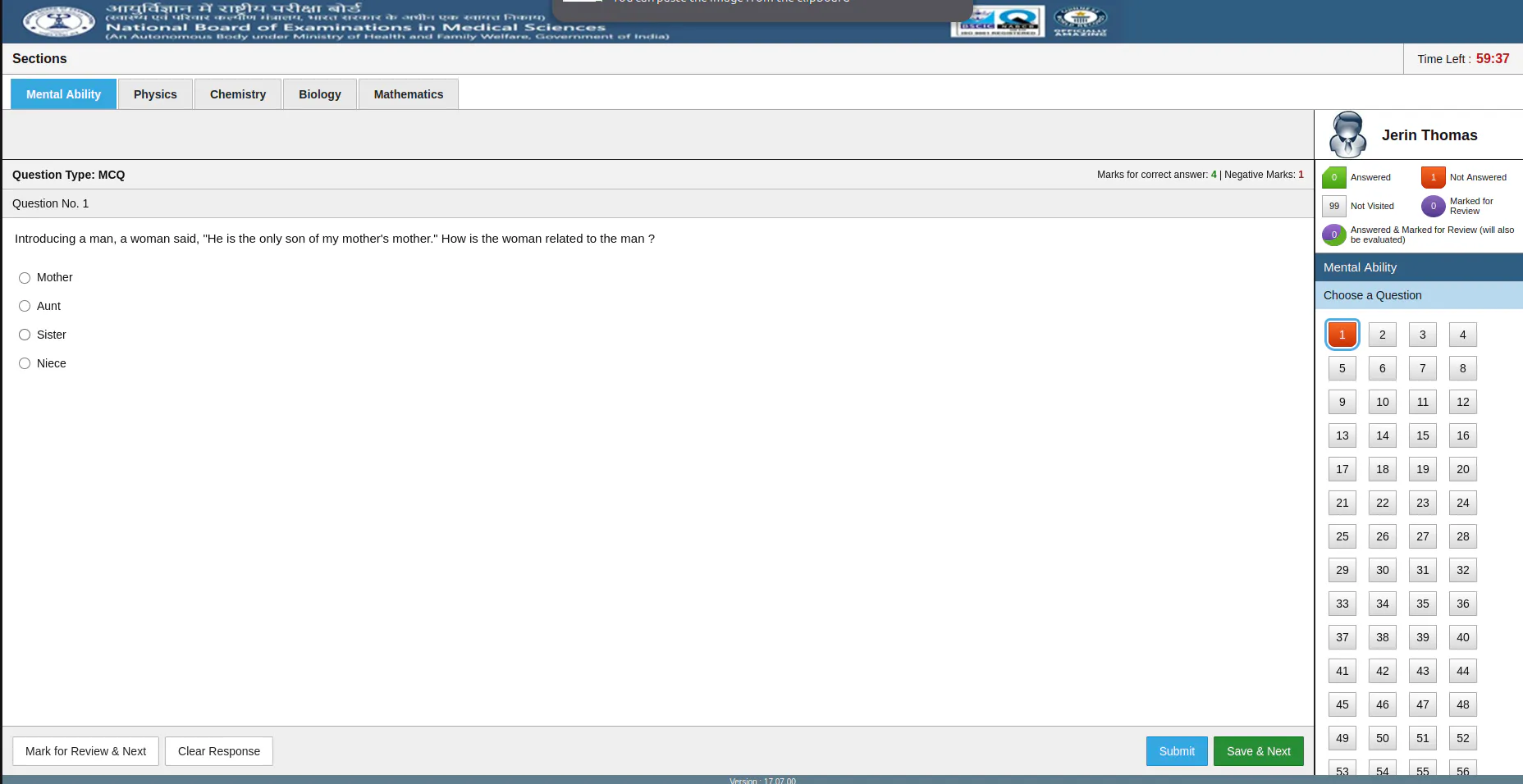Click the blue Submit button
This screenshot has width=1523, height=784.
point(1177,751)
